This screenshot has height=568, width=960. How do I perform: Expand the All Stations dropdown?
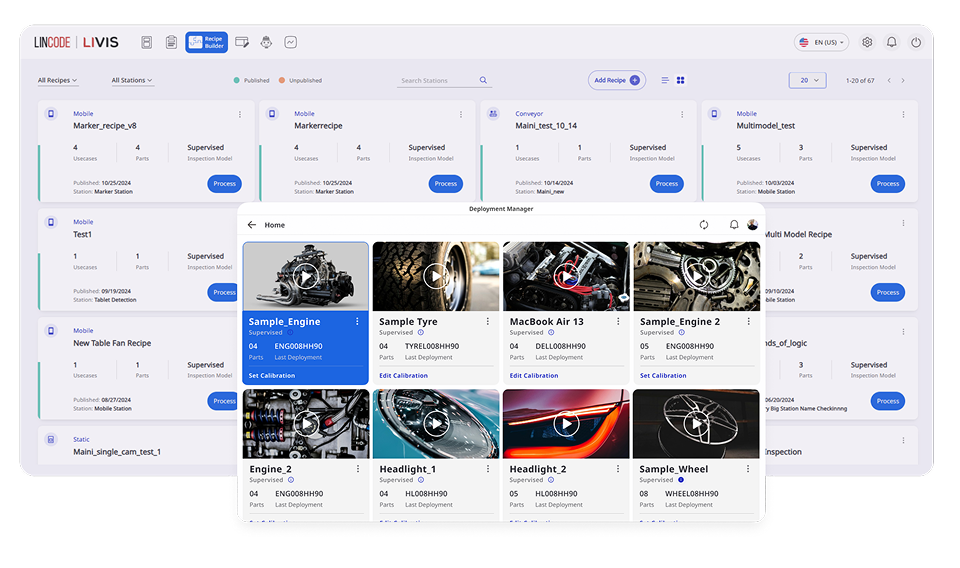(132, 80)
